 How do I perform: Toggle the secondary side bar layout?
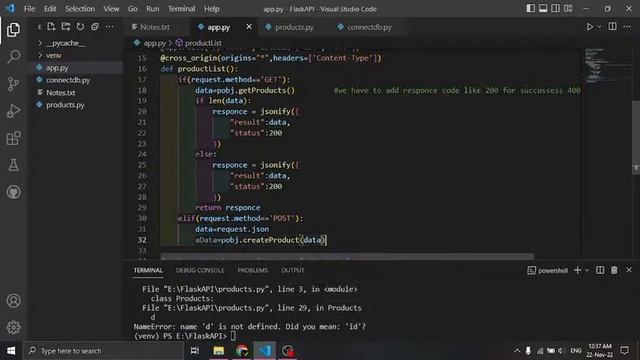[556, 9]
